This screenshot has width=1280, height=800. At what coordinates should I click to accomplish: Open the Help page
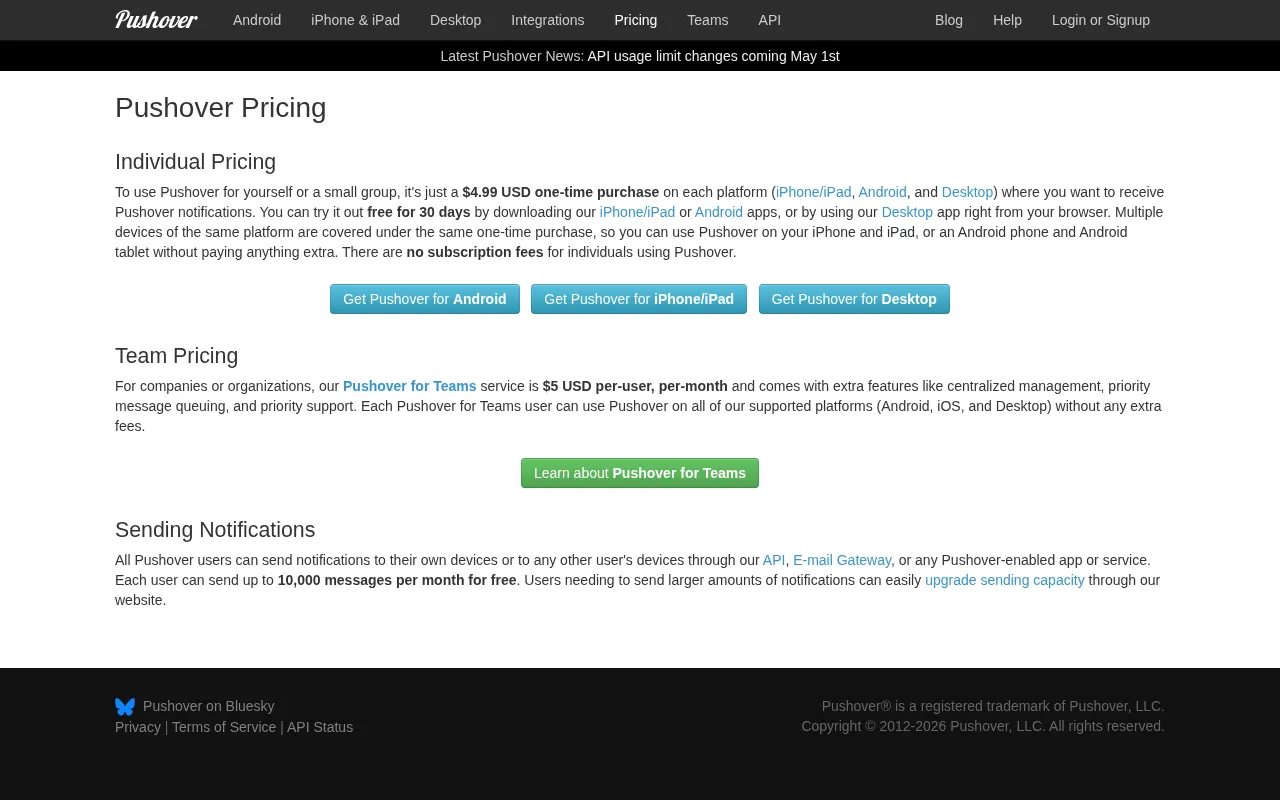pos(1007,20)
